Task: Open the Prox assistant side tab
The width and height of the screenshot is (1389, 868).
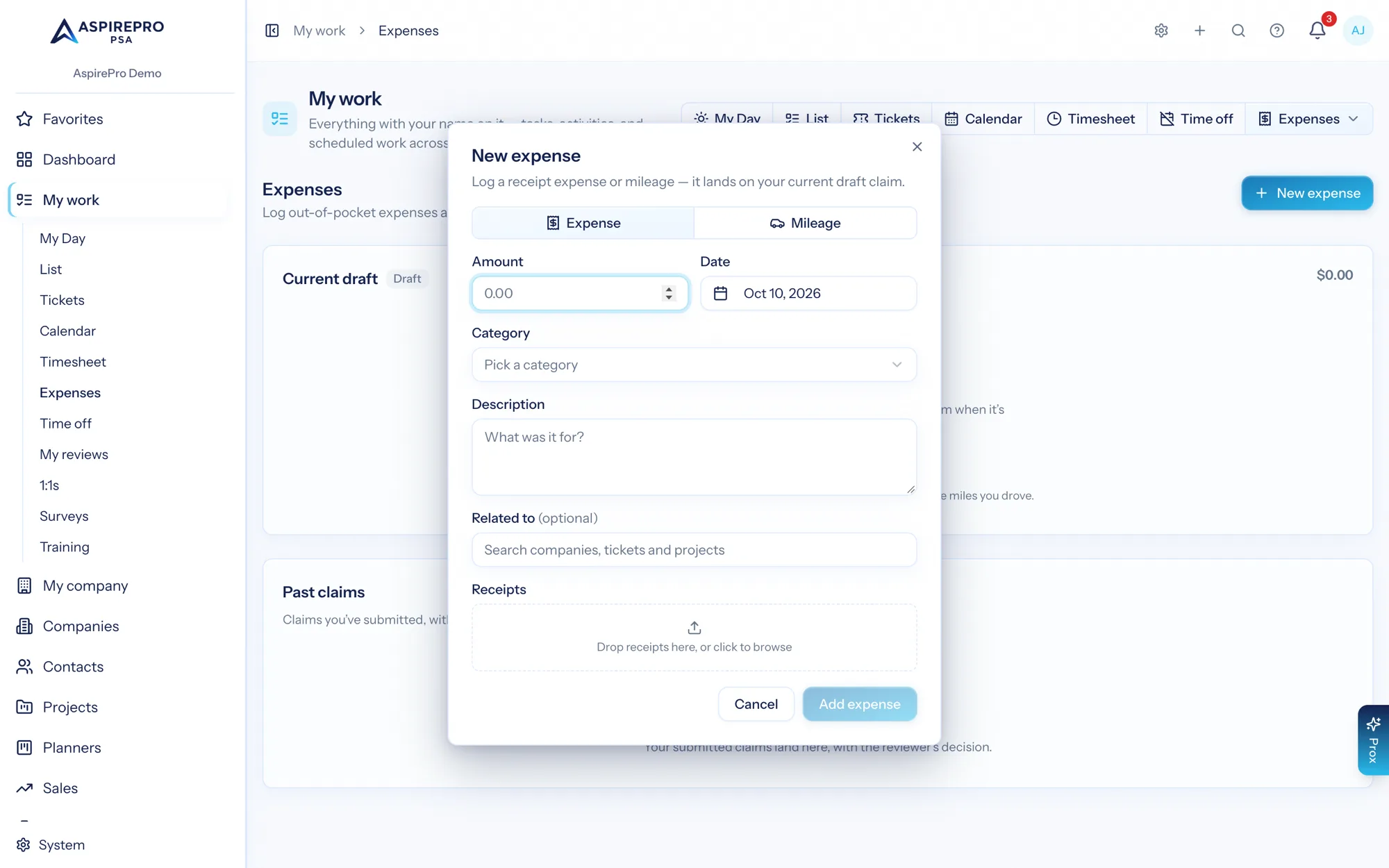Action: (1373, 740)
